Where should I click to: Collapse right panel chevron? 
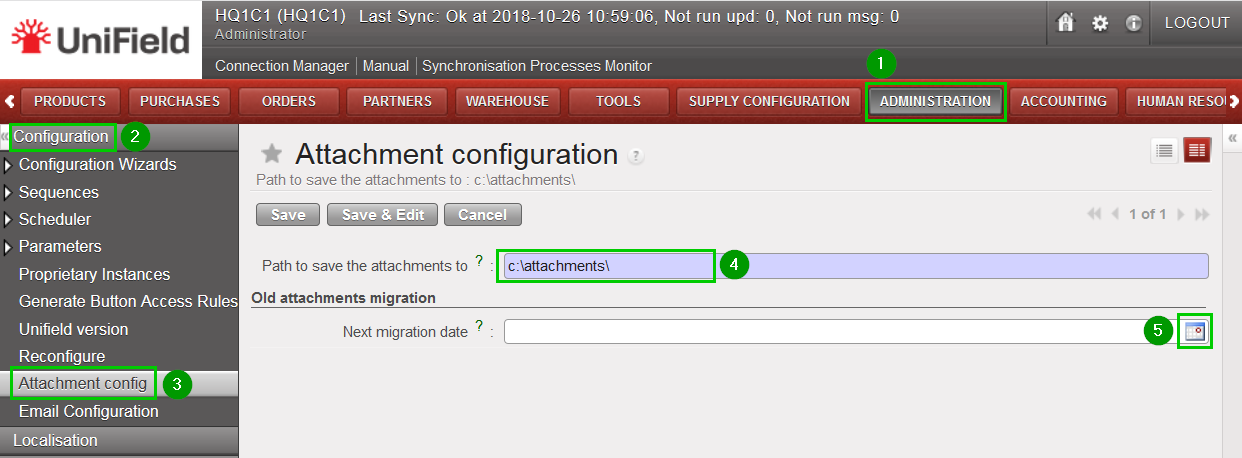[x=1233, y=139]
